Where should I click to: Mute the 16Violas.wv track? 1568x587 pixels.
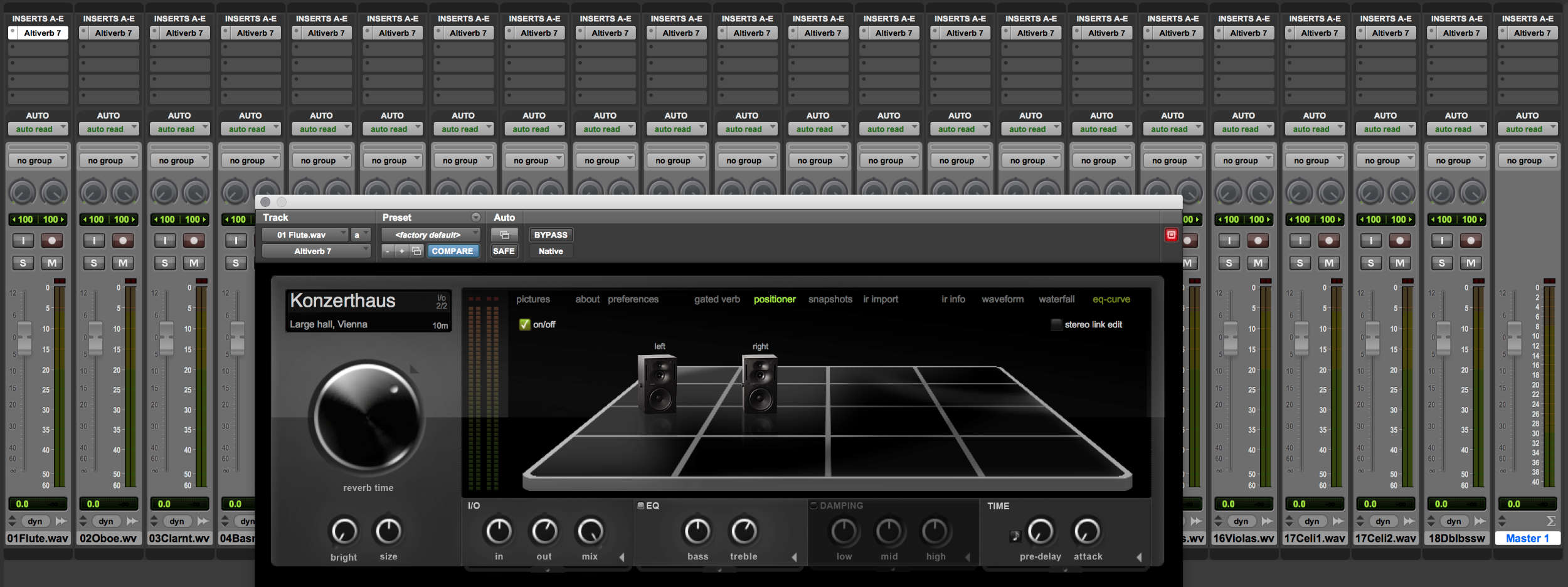coord(1258,263)
